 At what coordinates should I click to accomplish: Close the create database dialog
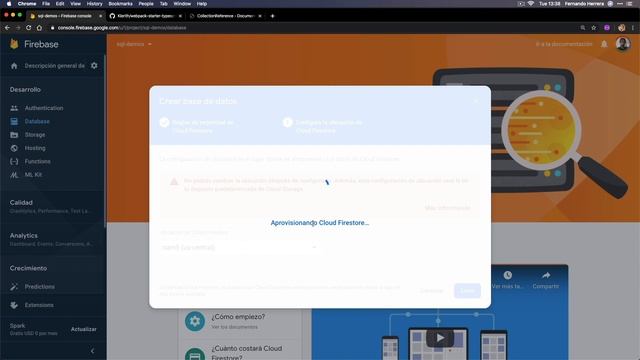pyautogui.click(x=476, y=100)
